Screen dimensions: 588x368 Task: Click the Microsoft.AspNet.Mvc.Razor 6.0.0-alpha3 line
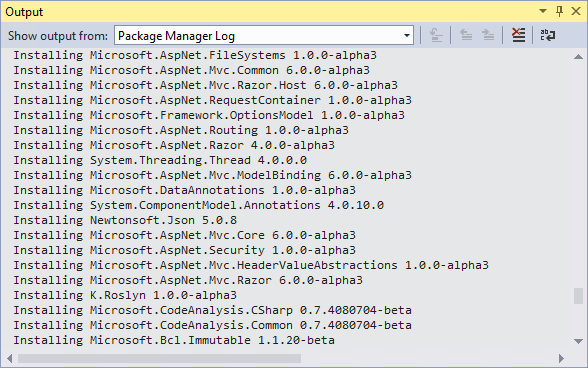coord(188,280)
